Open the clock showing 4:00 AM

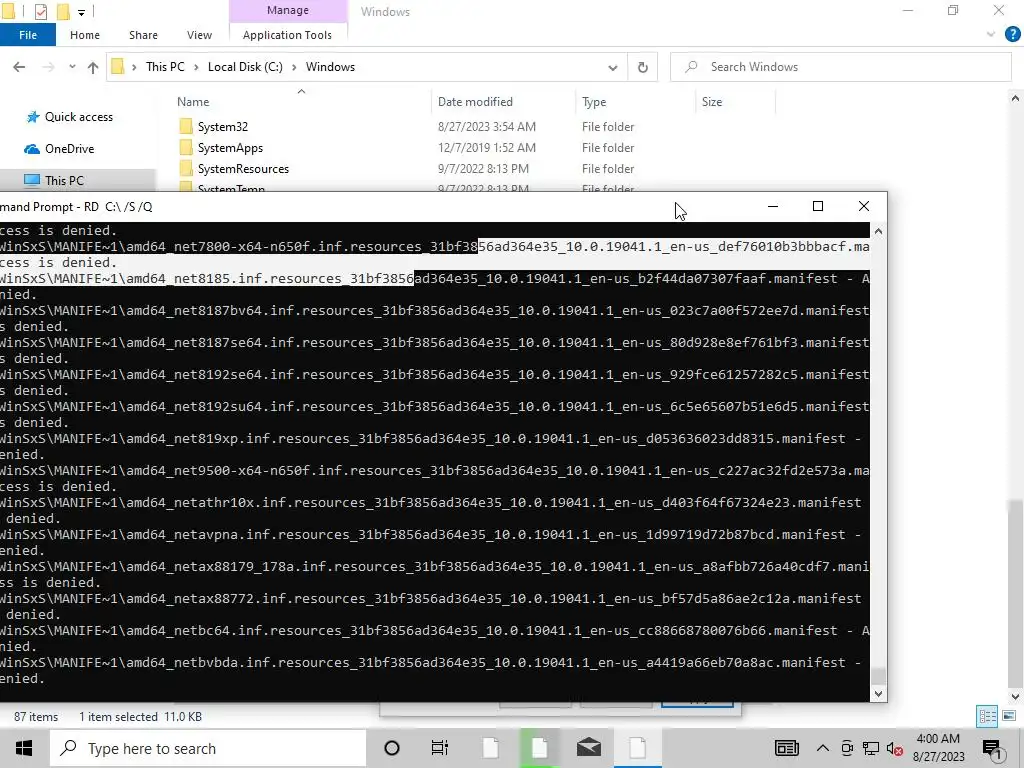pyautogui.click(x=938, y=748)
